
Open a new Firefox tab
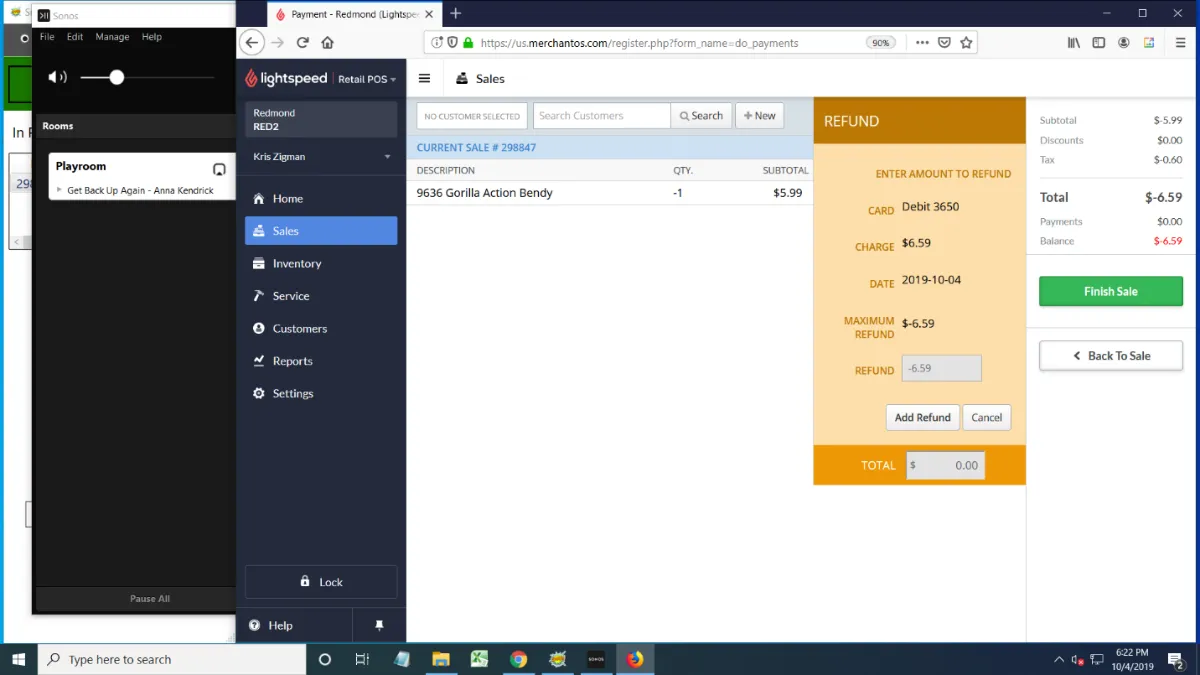pos(455,14)
